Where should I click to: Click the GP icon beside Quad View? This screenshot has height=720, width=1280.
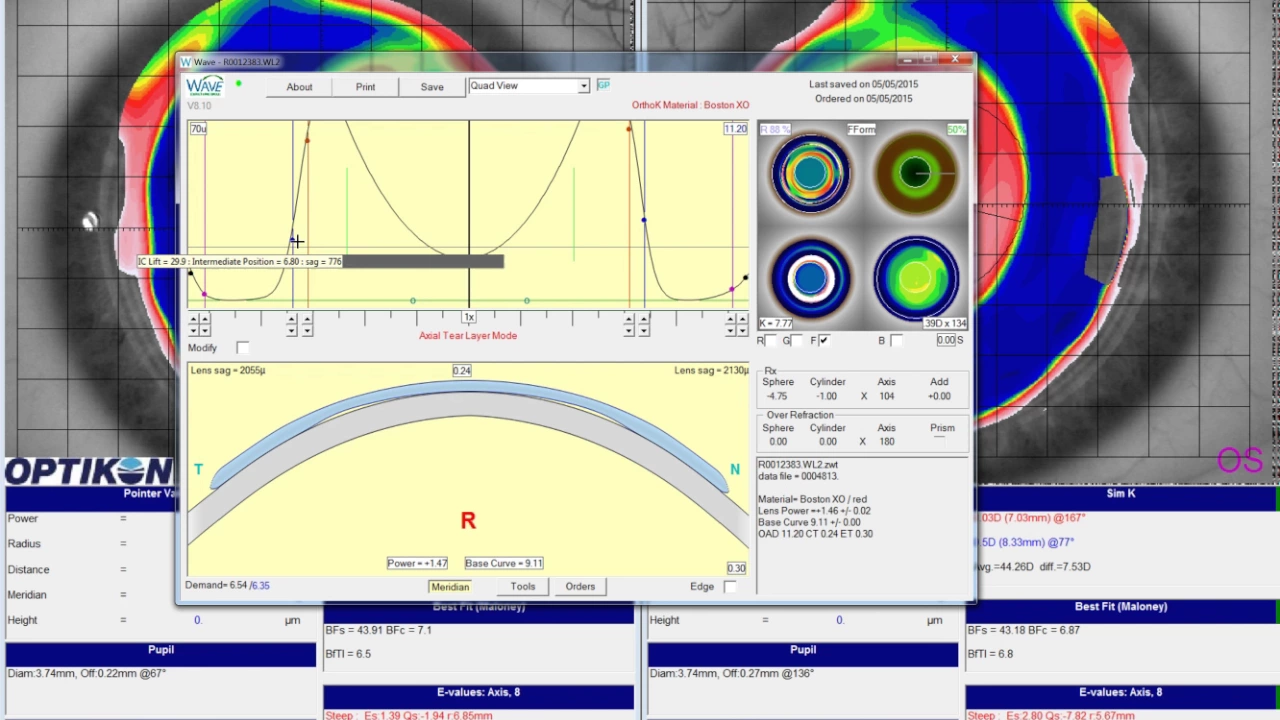603,85
